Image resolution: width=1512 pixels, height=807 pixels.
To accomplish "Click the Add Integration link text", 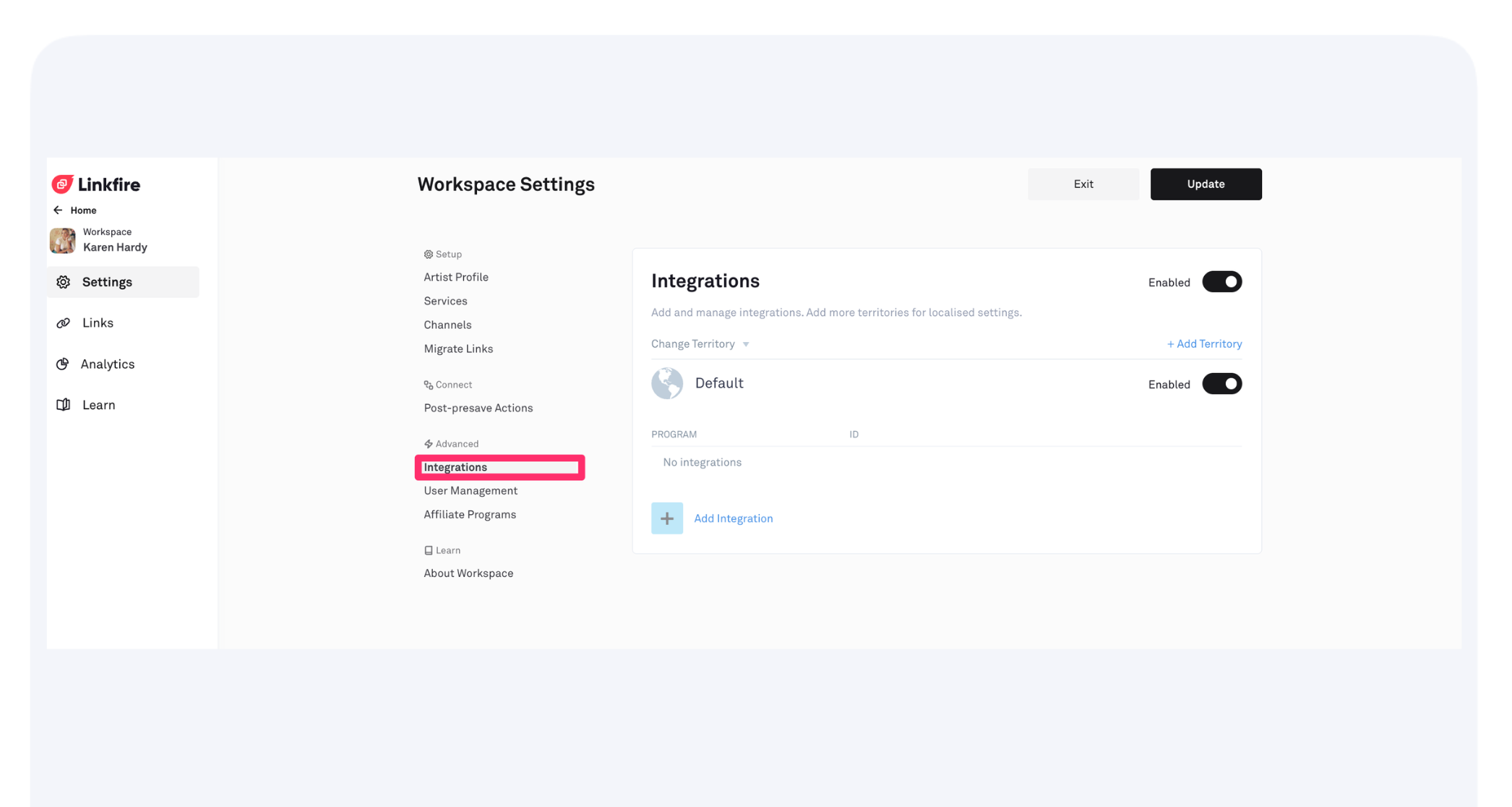I will 733,518.
